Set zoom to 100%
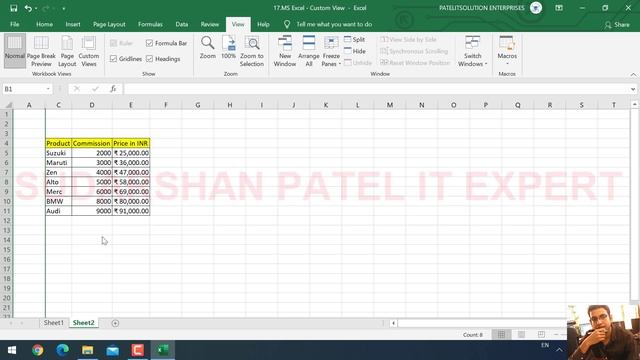This screenshot has width=640, height=360. pos(229,48)
